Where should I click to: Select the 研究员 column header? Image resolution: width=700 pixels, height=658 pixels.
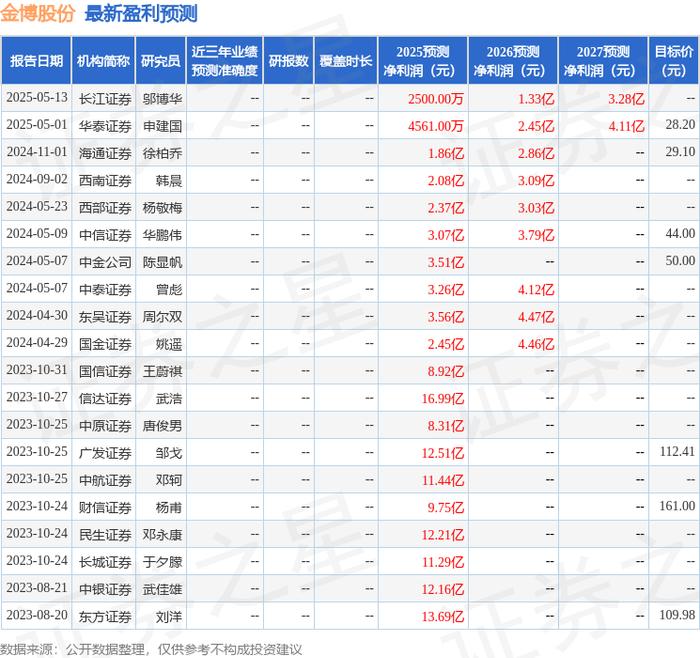tap(161, 61)
